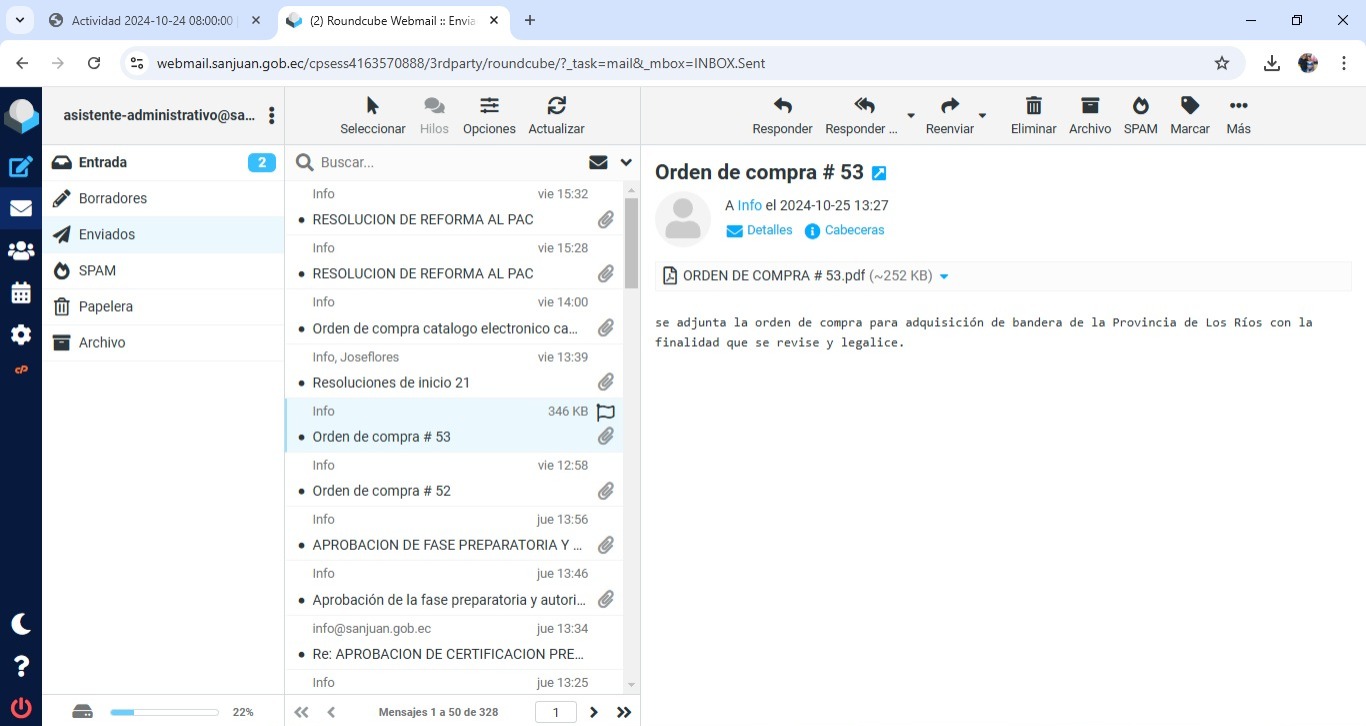The width and height of the screenshot is (1366, 726).
Task: Switch to the Actividad browser tab
Action: point(152,20)
